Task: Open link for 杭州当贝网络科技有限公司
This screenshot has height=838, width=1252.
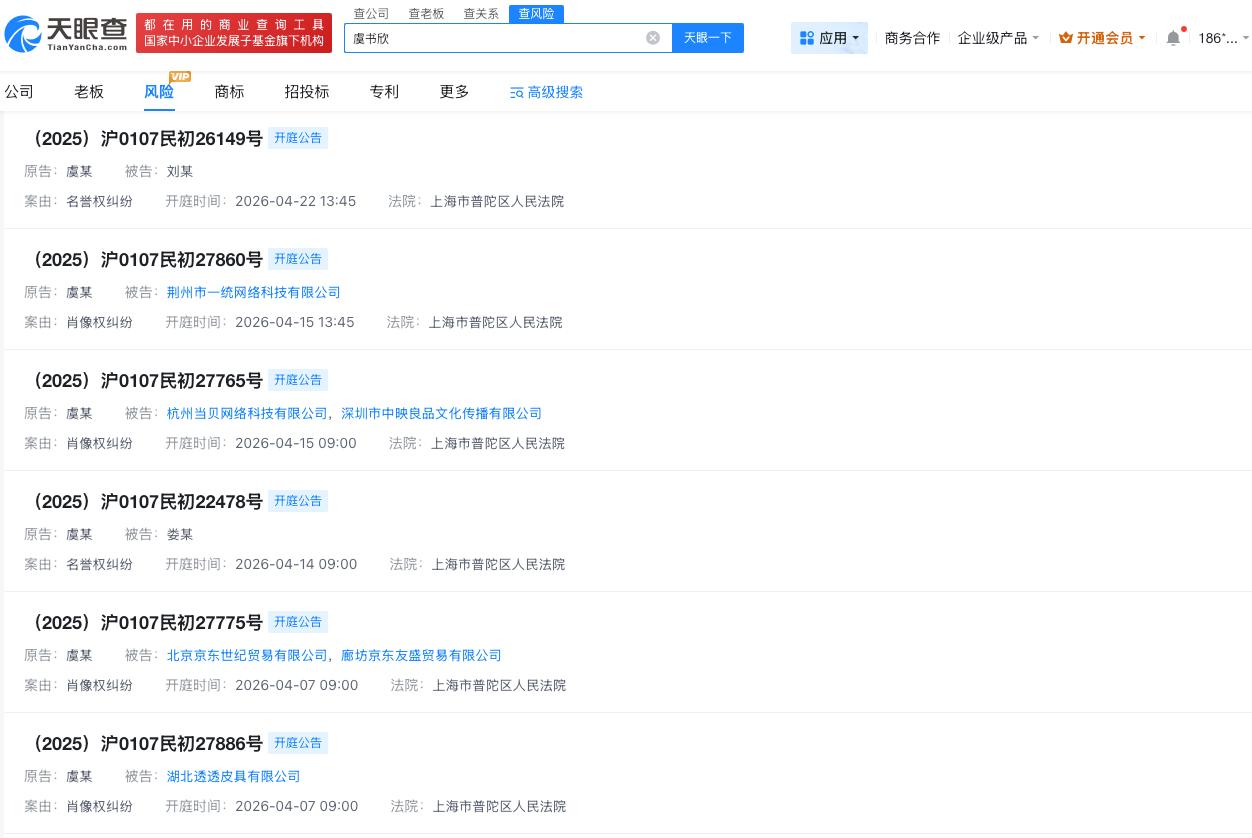Action: tap(246, 413)
